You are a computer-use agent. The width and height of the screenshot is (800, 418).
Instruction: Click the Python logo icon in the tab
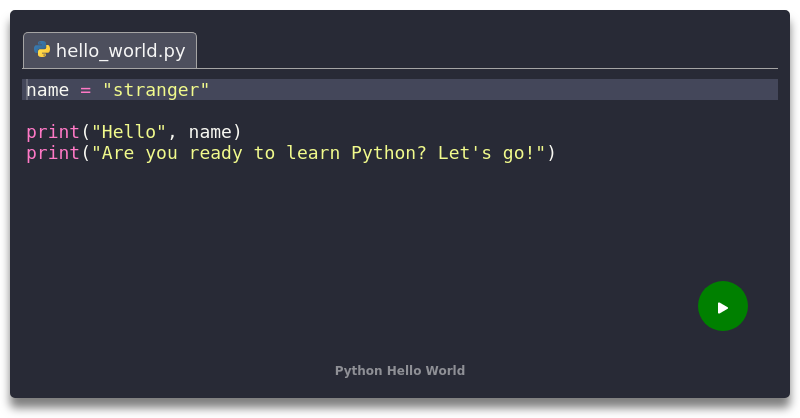click(42, 50)
